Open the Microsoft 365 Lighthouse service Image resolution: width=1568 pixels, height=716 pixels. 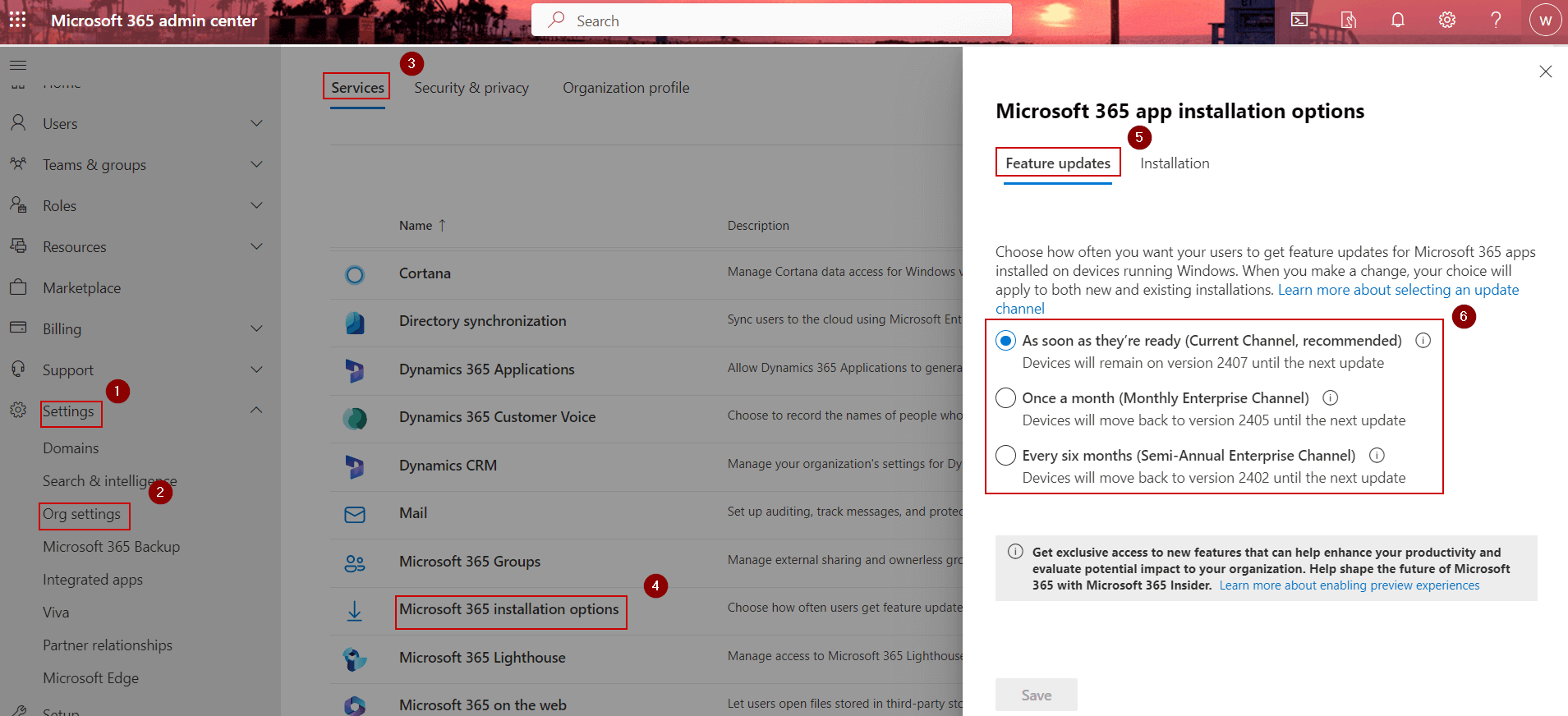(482, 658)
